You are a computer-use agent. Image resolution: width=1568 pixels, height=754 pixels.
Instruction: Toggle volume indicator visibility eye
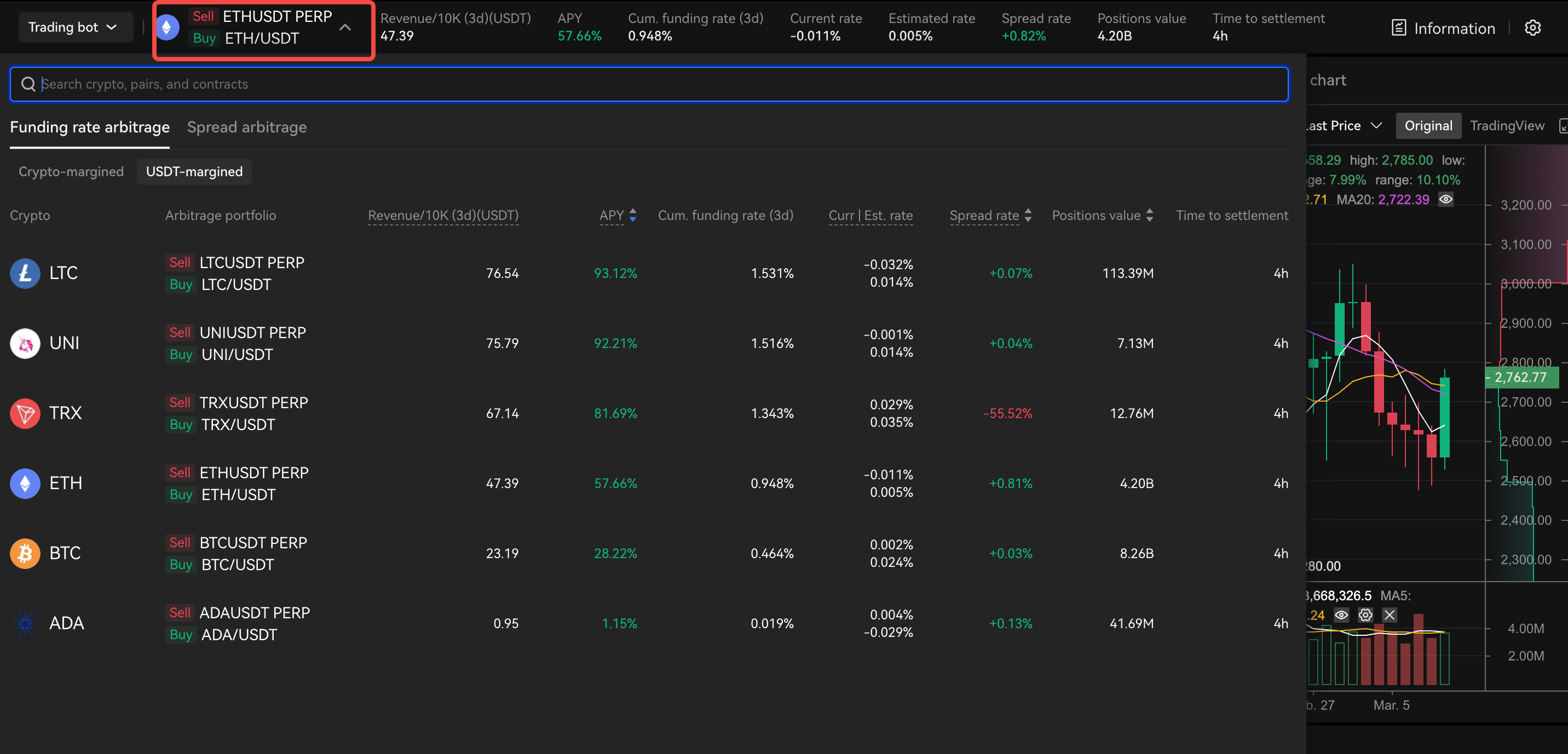[x=1341, y=614]
